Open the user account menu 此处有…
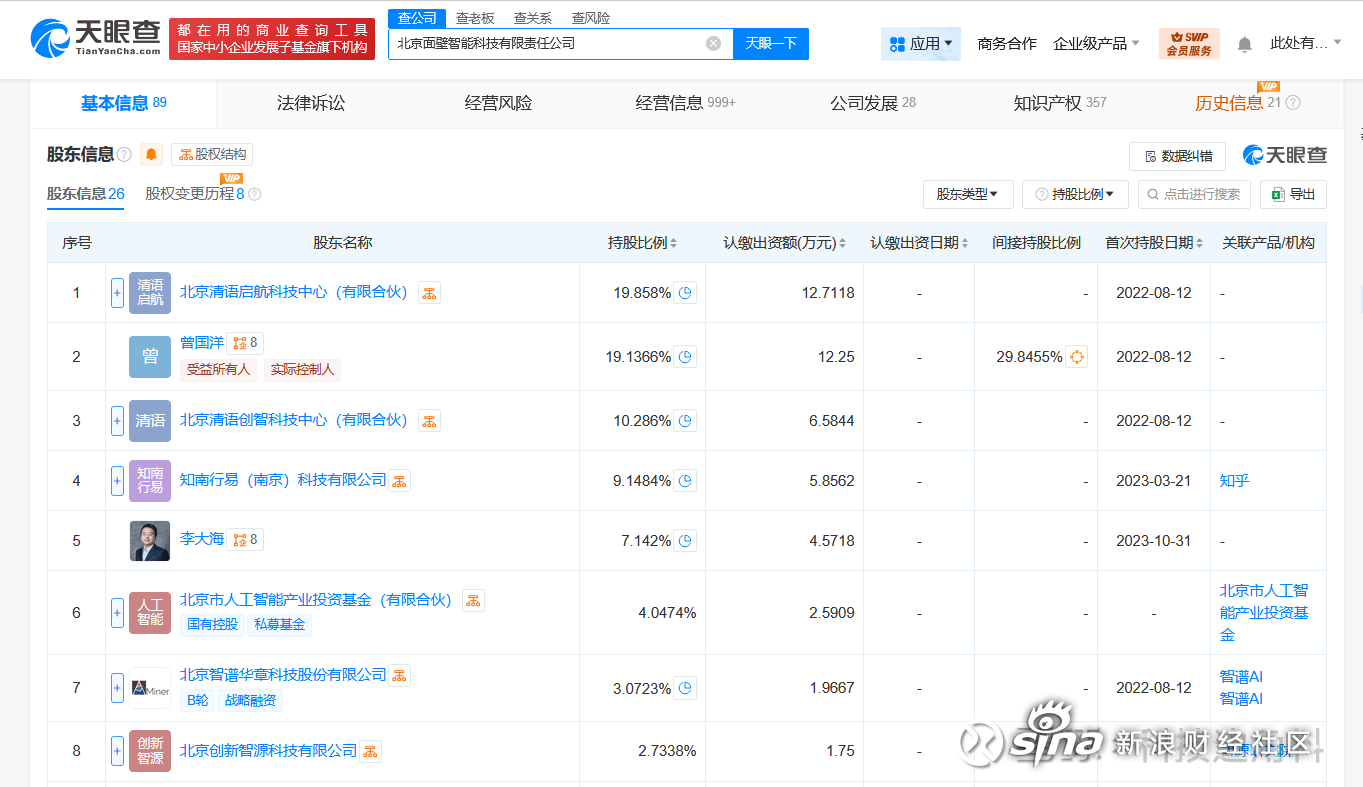Screen dimensions: 1363x787 pos(1306,43)
